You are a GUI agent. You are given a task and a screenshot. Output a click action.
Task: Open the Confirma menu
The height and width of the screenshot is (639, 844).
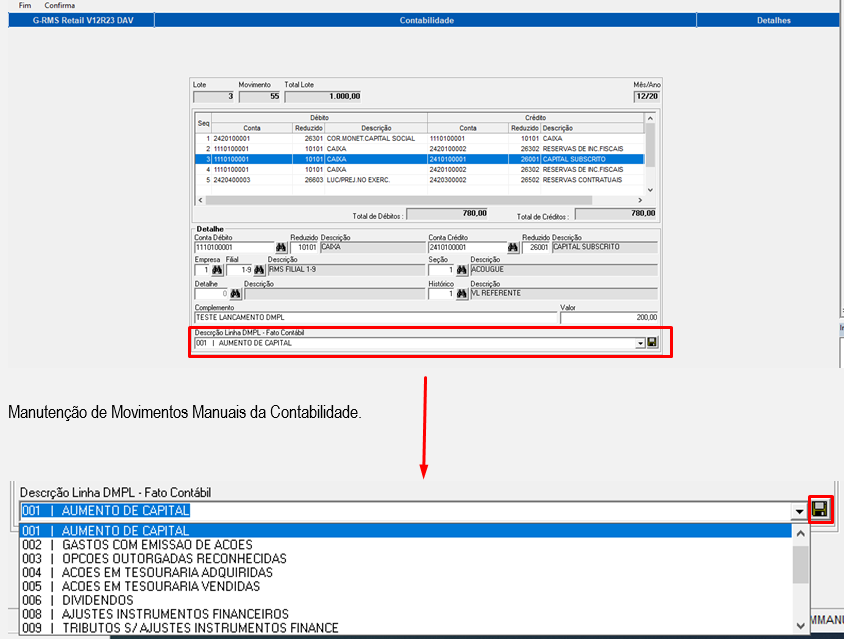click(x=58, y=4)
